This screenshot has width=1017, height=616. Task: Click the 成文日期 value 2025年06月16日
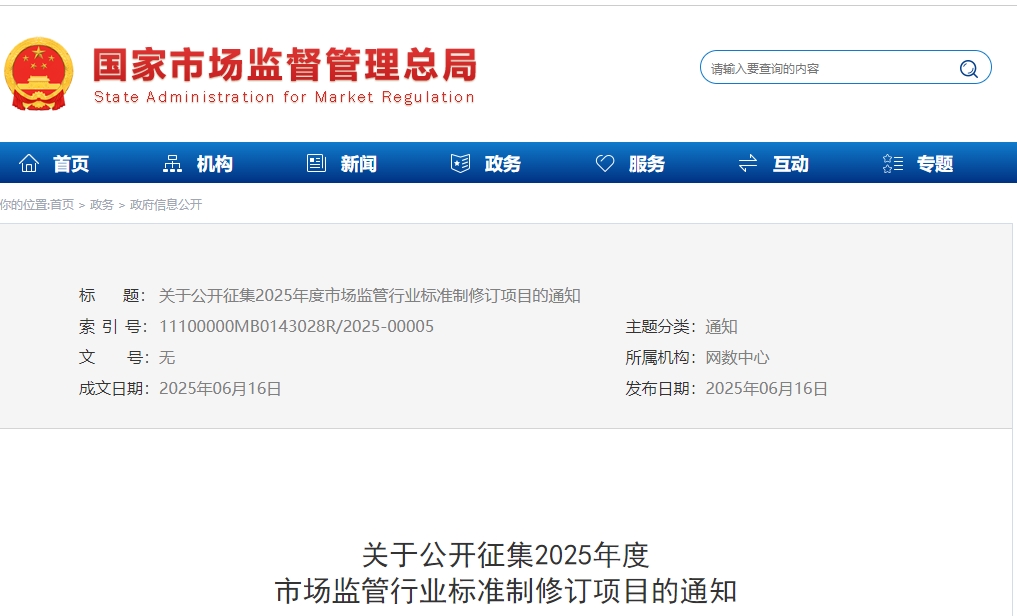(221, 388)
